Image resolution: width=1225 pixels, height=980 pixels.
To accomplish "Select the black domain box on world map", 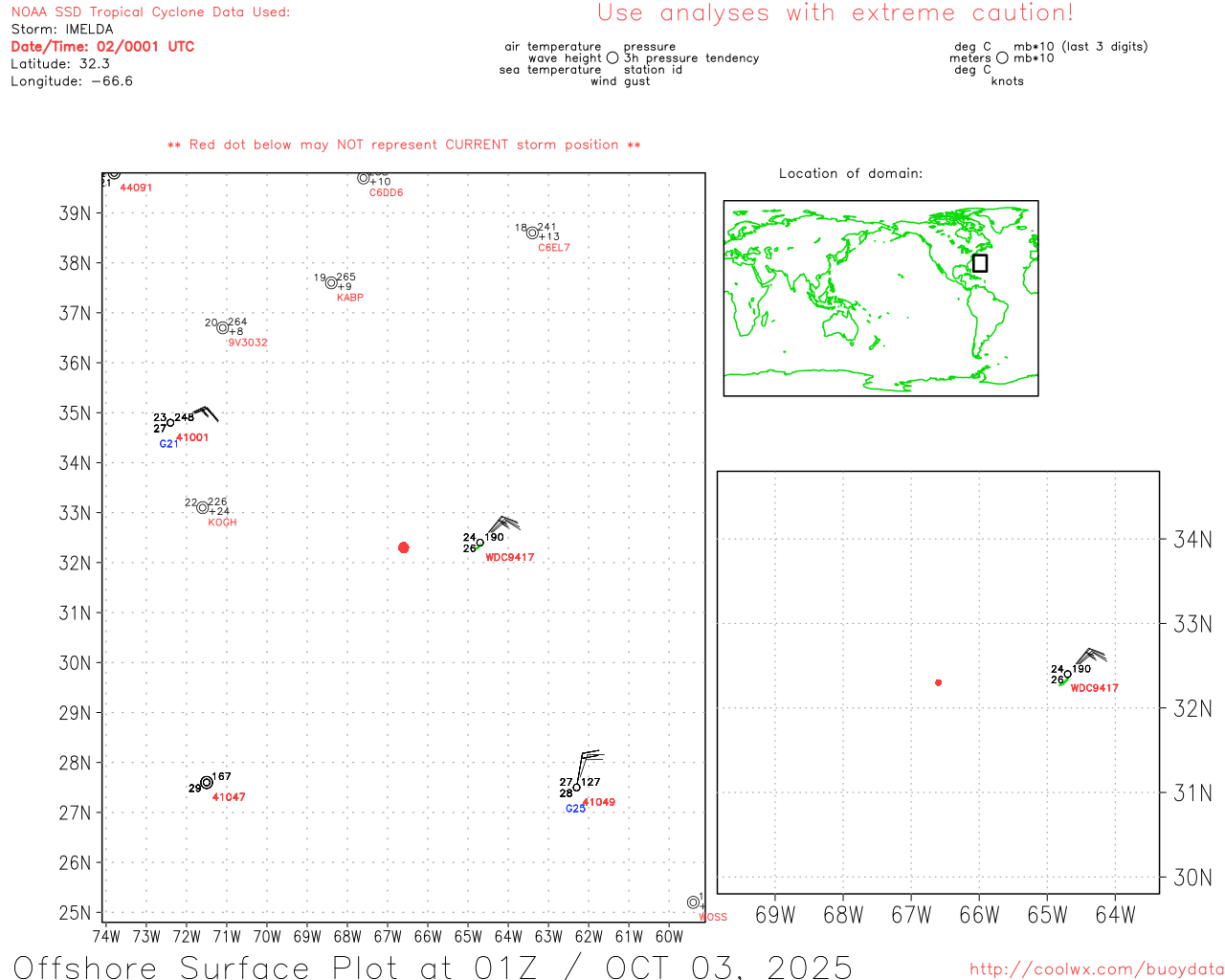I will click(980, 263).
